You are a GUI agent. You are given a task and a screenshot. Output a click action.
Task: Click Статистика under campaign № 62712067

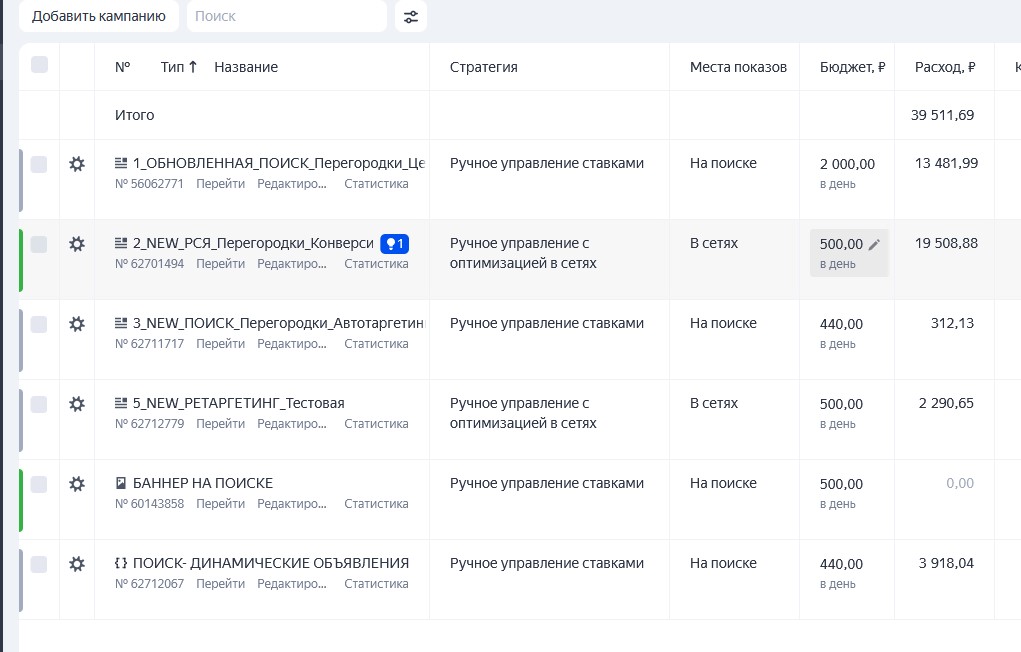coord(376,584)
